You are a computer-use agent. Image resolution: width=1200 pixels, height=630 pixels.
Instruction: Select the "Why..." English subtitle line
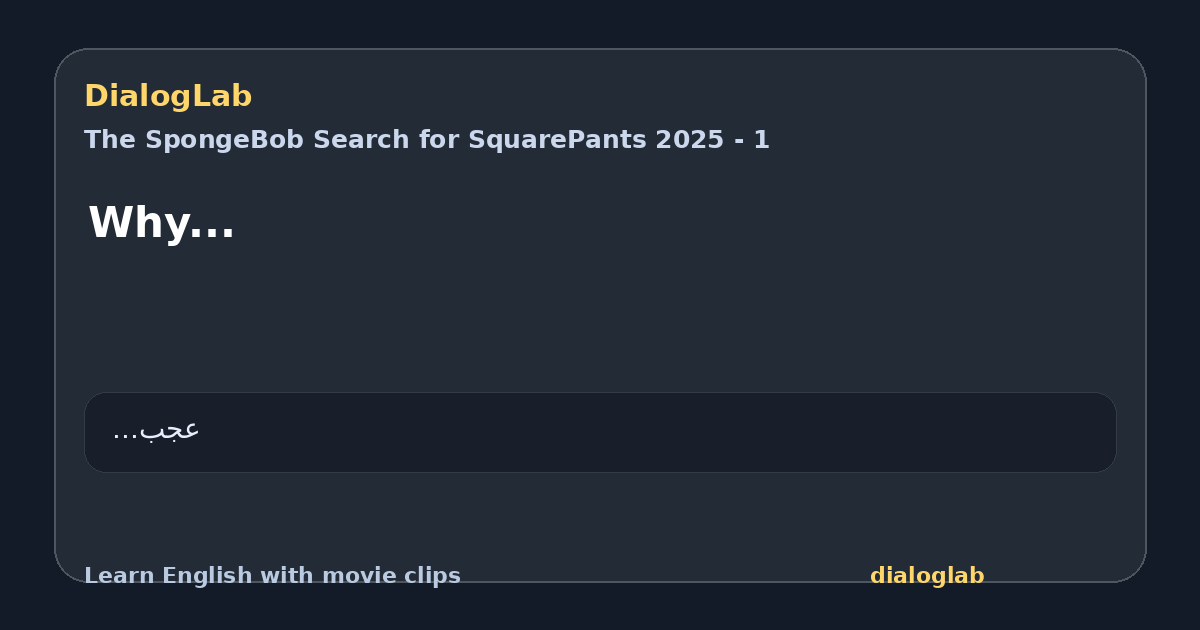click(162, 222)
